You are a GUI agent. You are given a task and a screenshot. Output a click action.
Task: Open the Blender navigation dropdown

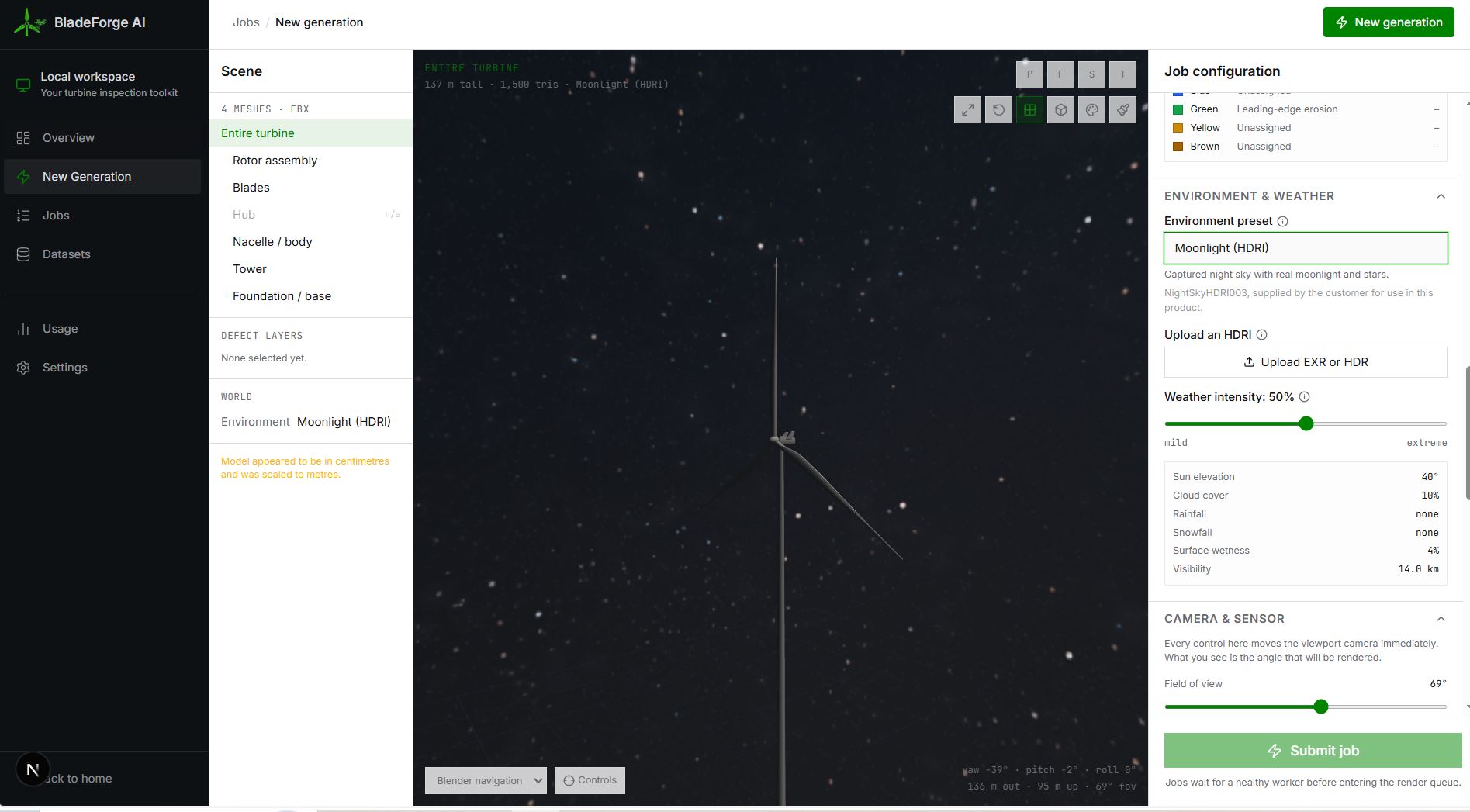tap(486, 780)
